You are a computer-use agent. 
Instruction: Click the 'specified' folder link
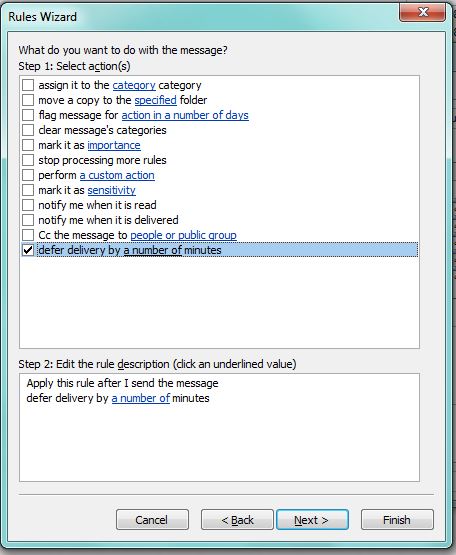tap(155, 100)
